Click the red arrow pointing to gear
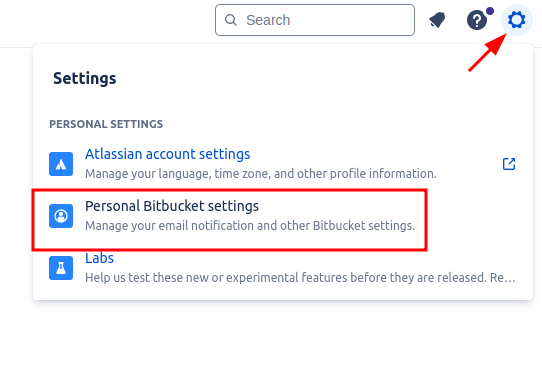This screenshot has width=542, height=387. click(487, 53)
